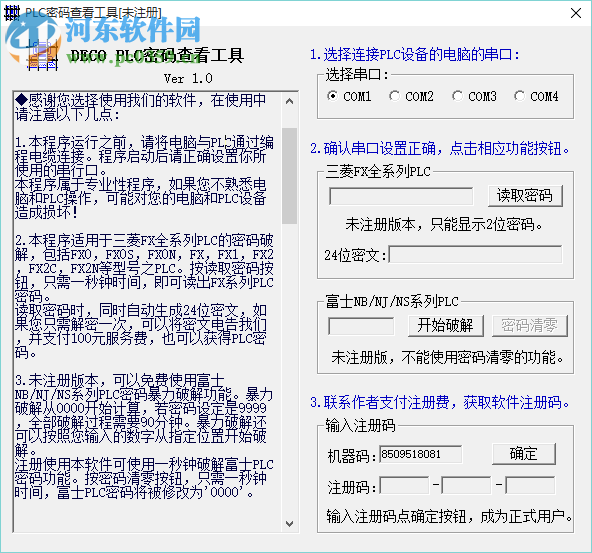Viewport: 592px width, 553px height.
Task: Click the instructions scrollbar up arrow
Action: coord(290,101)
